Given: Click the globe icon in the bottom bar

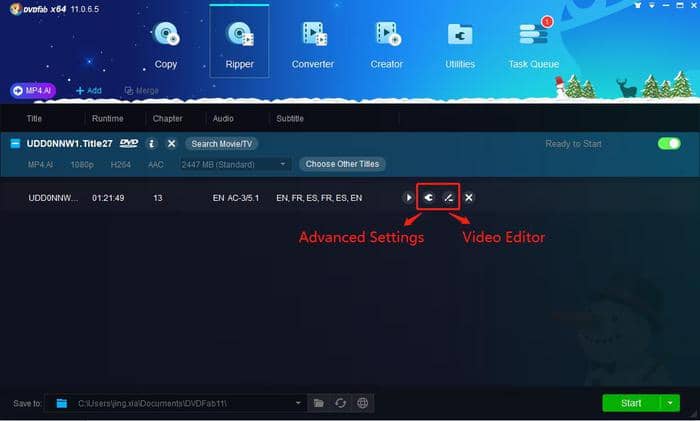Looking at the screenshot, I should [362, 403].
